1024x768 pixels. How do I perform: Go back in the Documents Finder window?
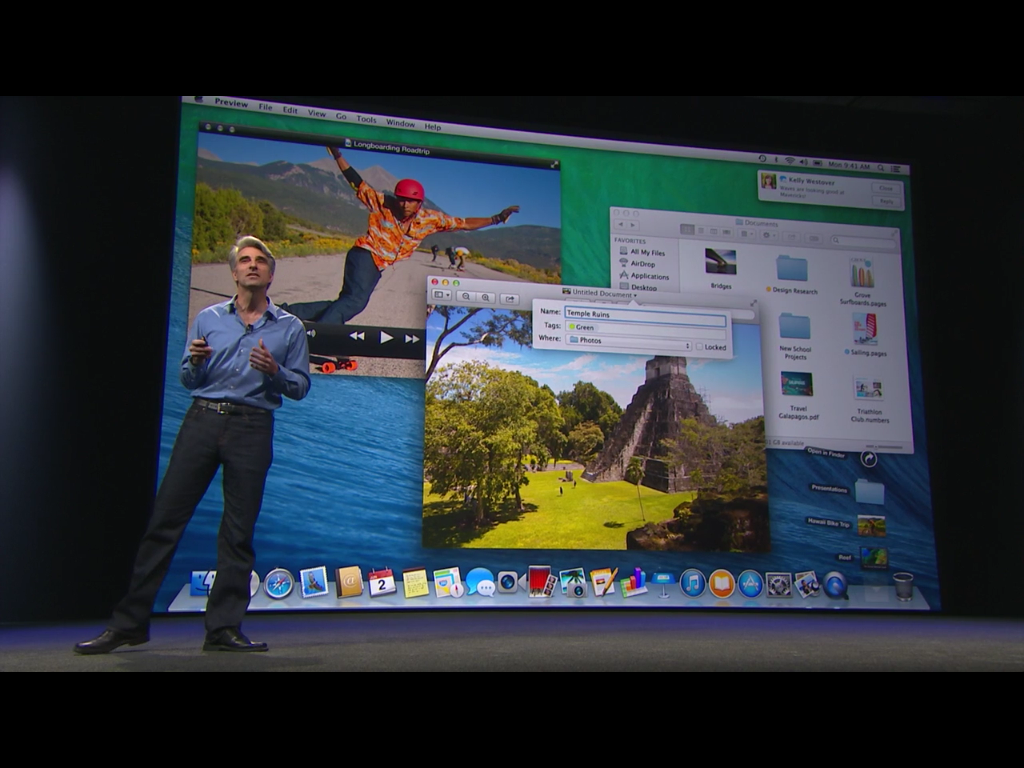(620, 225)
